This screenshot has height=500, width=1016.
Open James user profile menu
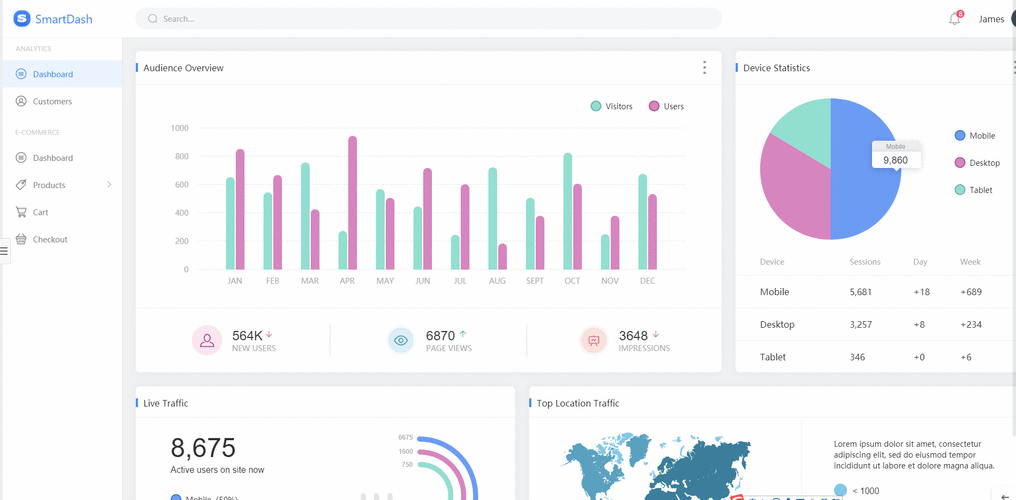[991, 19]
